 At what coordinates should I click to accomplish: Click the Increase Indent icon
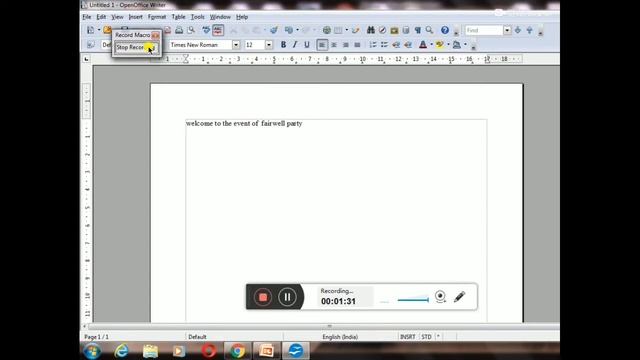(408, 44)
